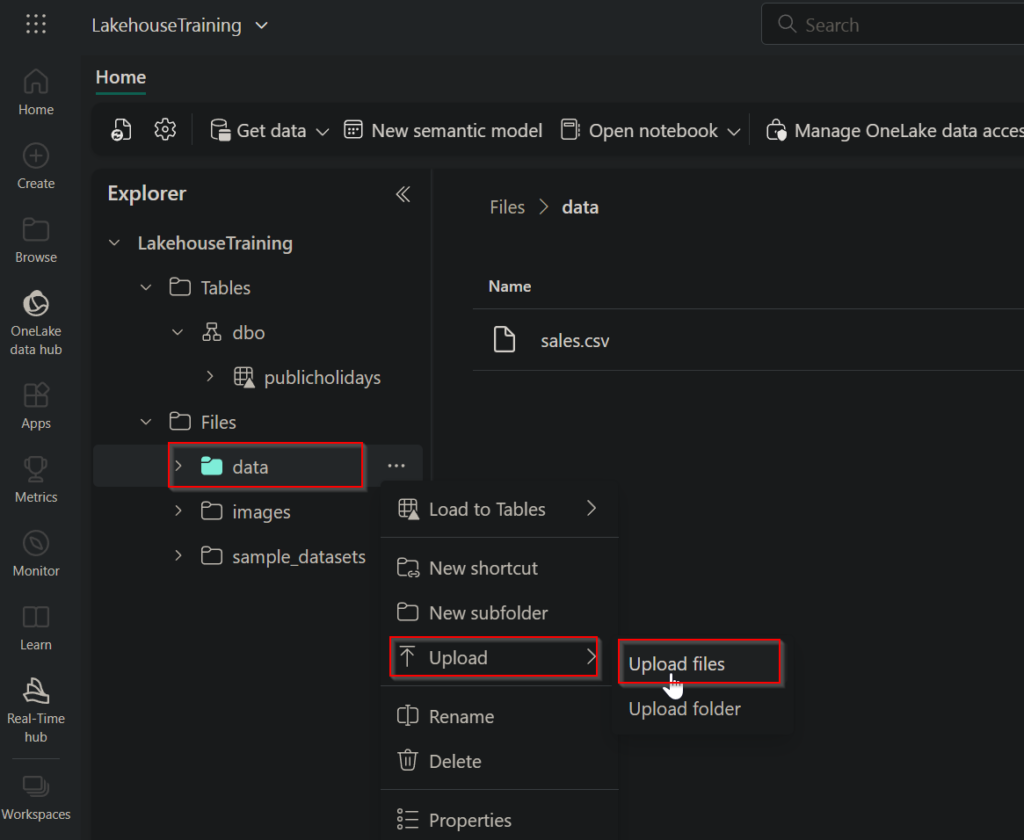1024x840 pixels.
Task: Open the Monitor hub
Action: (x=36, y=553)
